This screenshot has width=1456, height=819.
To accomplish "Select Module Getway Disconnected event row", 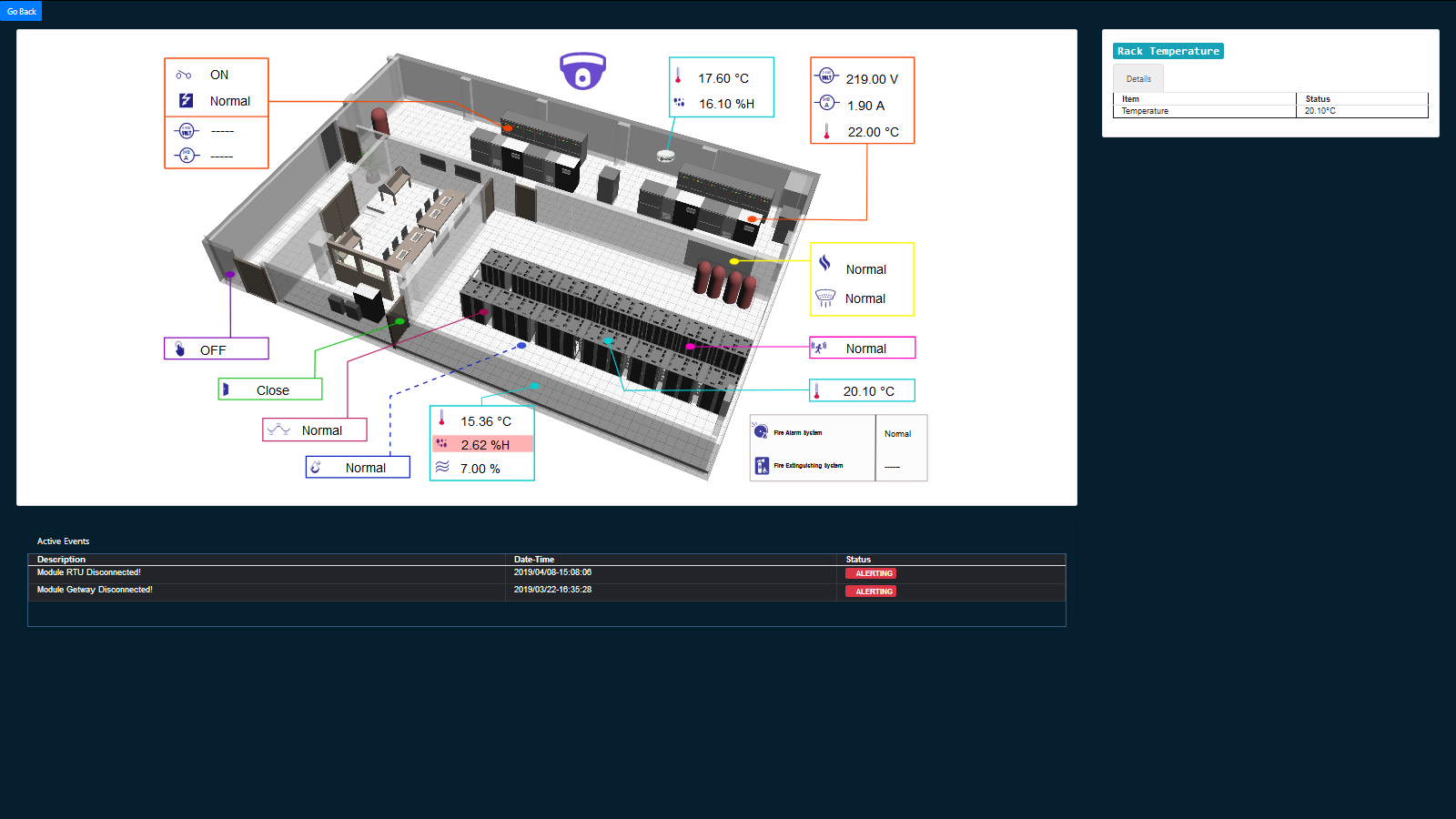I will pos(546,591).
